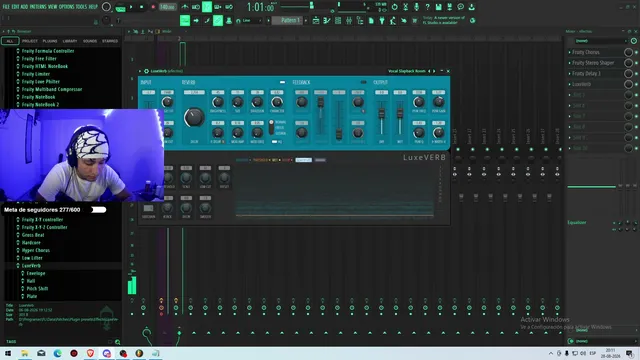Click the newer version available notice
Image resolution: width=640 pixels, height=360 pixels.
point(443,20)
